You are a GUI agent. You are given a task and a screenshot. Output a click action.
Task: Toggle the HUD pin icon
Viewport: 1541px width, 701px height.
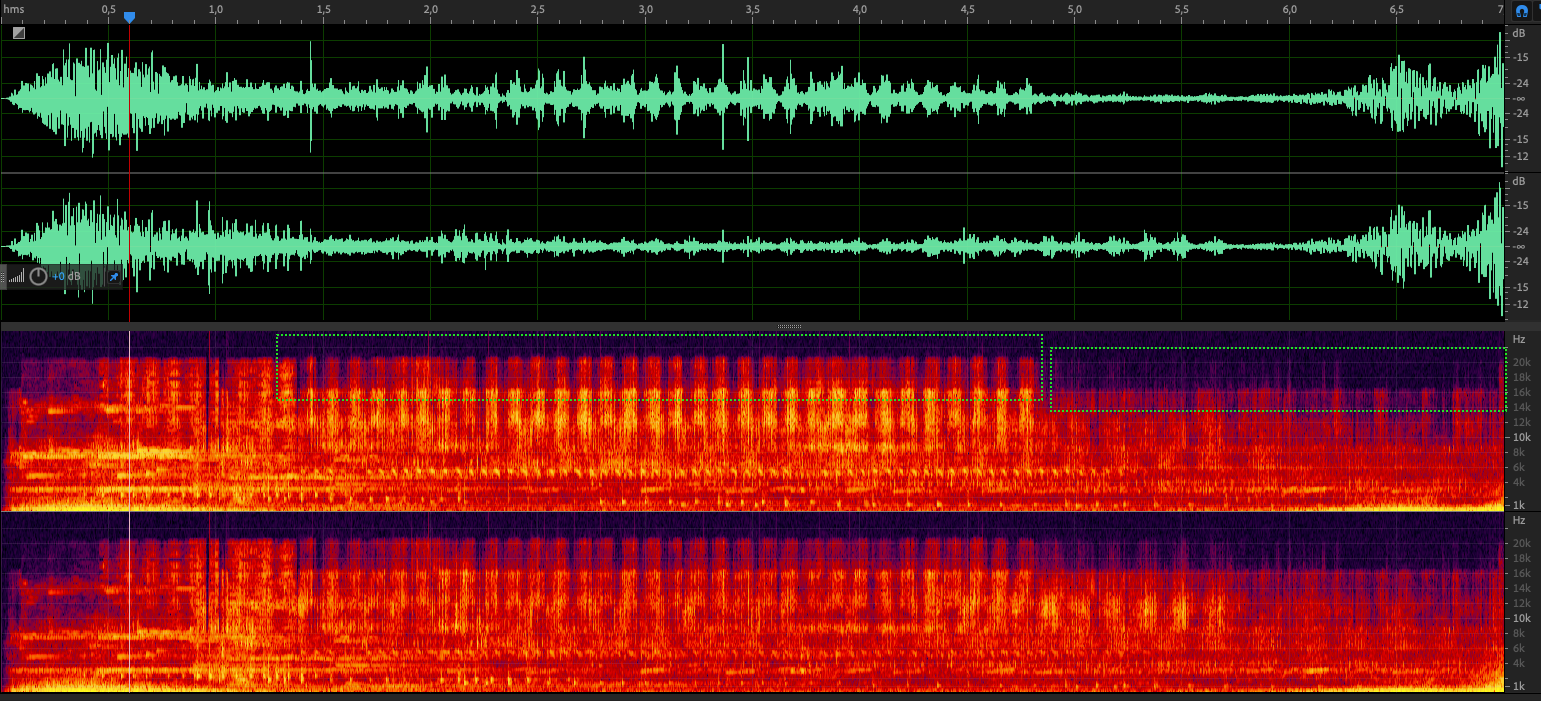113,276
